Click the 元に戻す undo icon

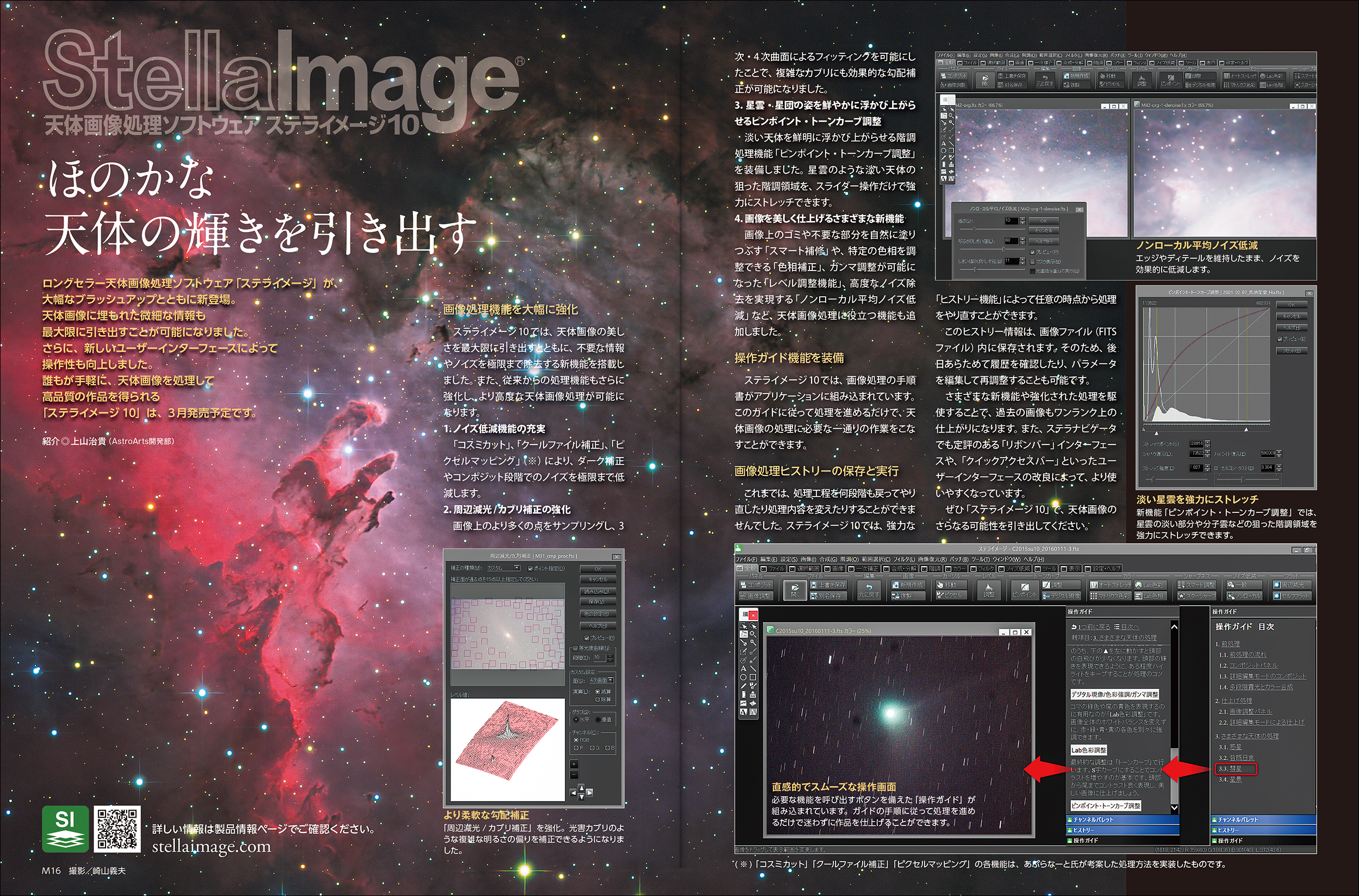click(869, 589)
